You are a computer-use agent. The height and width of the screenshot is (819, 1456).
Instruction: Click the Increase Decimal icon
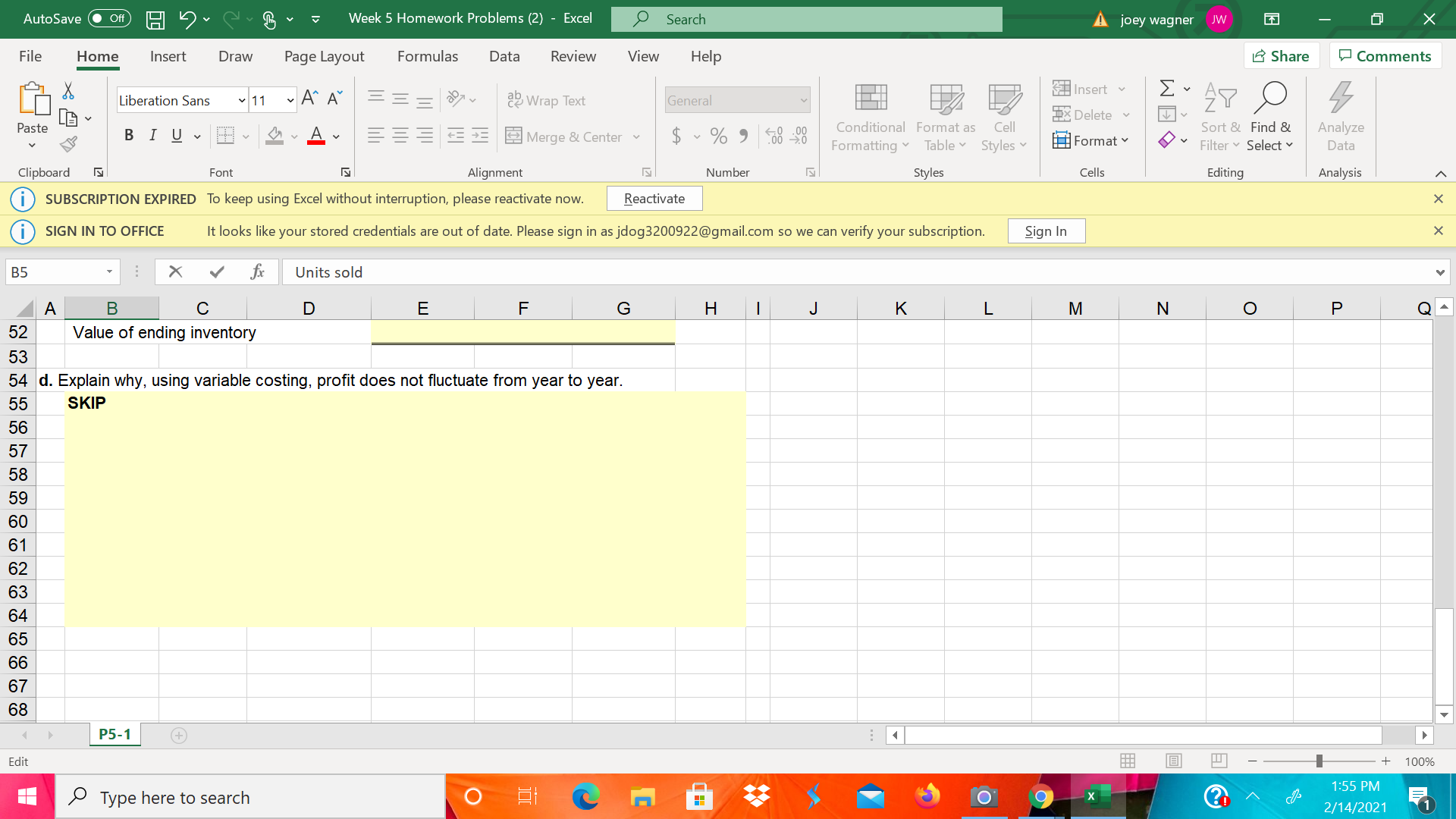(x=774, y=136)
